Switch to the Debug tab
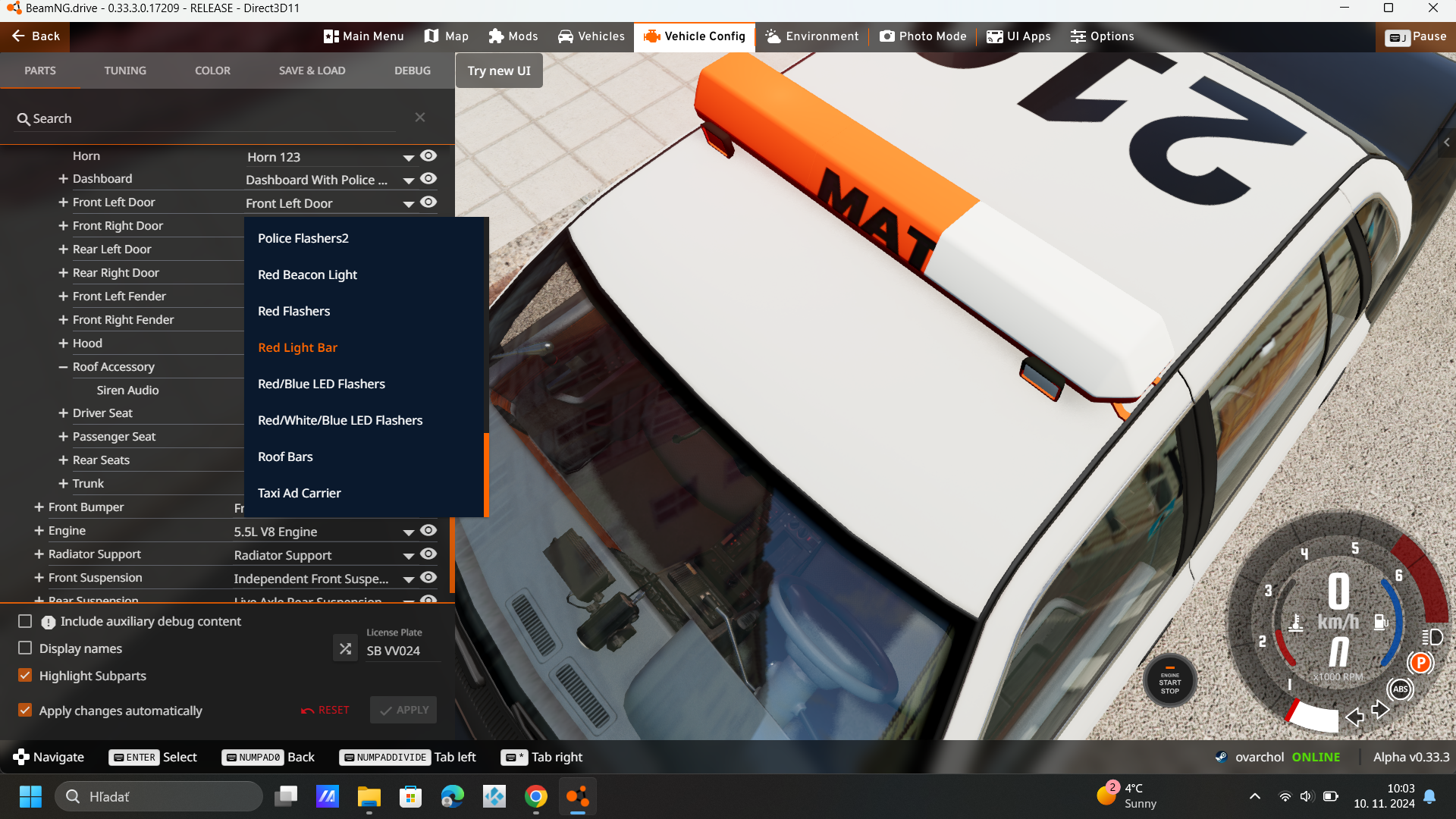Viewport: 1456px width, 819px height. click(413, 71)
